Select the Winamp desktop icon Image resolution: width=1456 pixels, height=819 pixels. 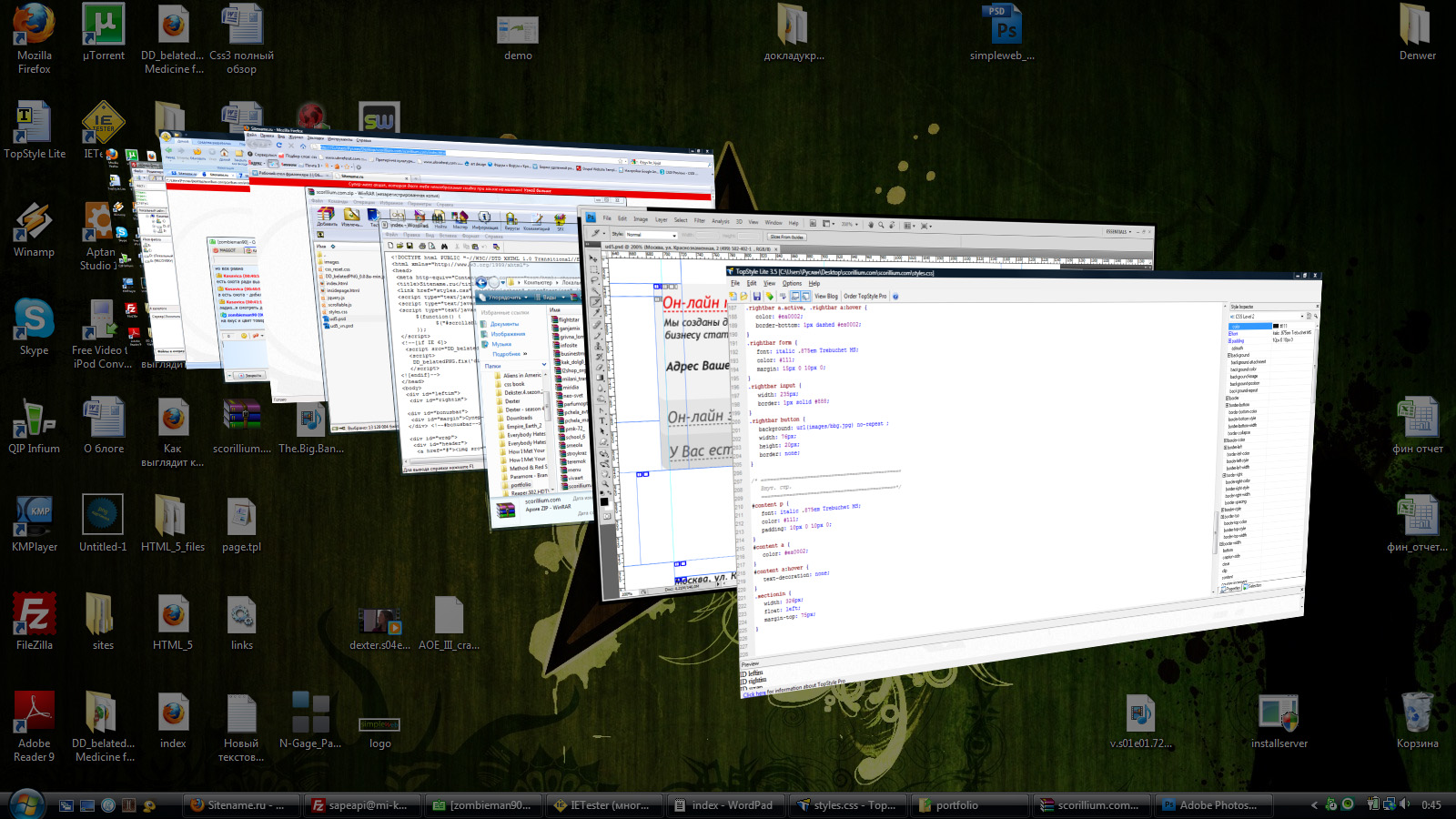click(x=34, y=230)
